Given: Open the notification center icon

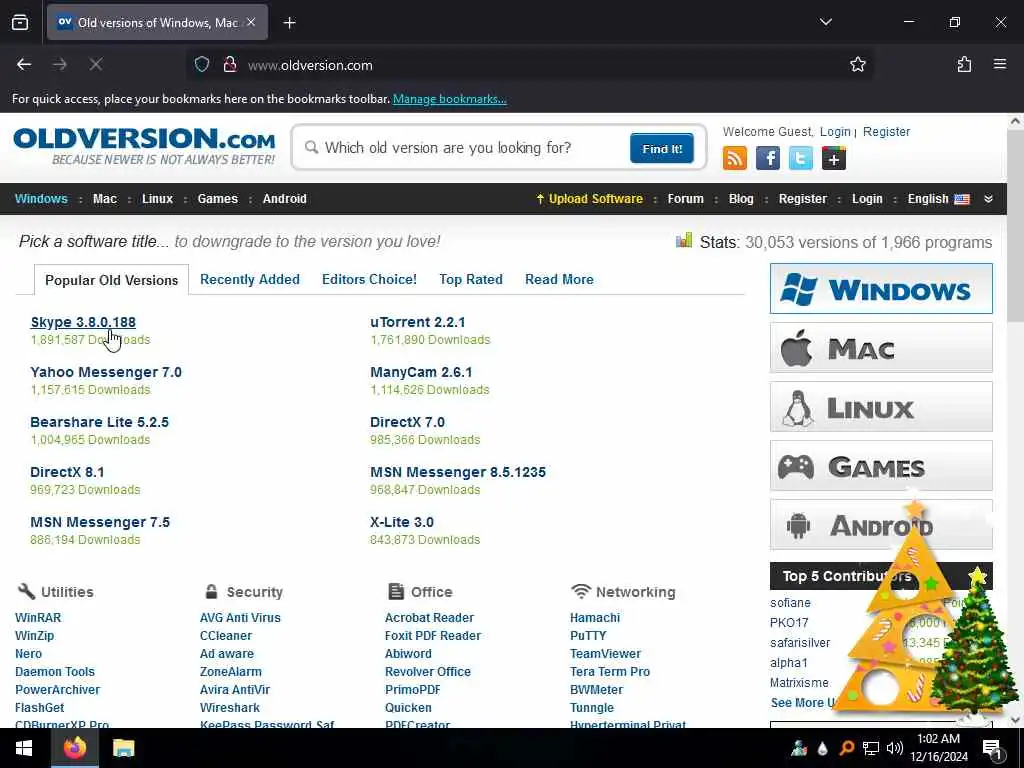Looking at the screenshot, I should pyautogui.click(x=992, y=749).
